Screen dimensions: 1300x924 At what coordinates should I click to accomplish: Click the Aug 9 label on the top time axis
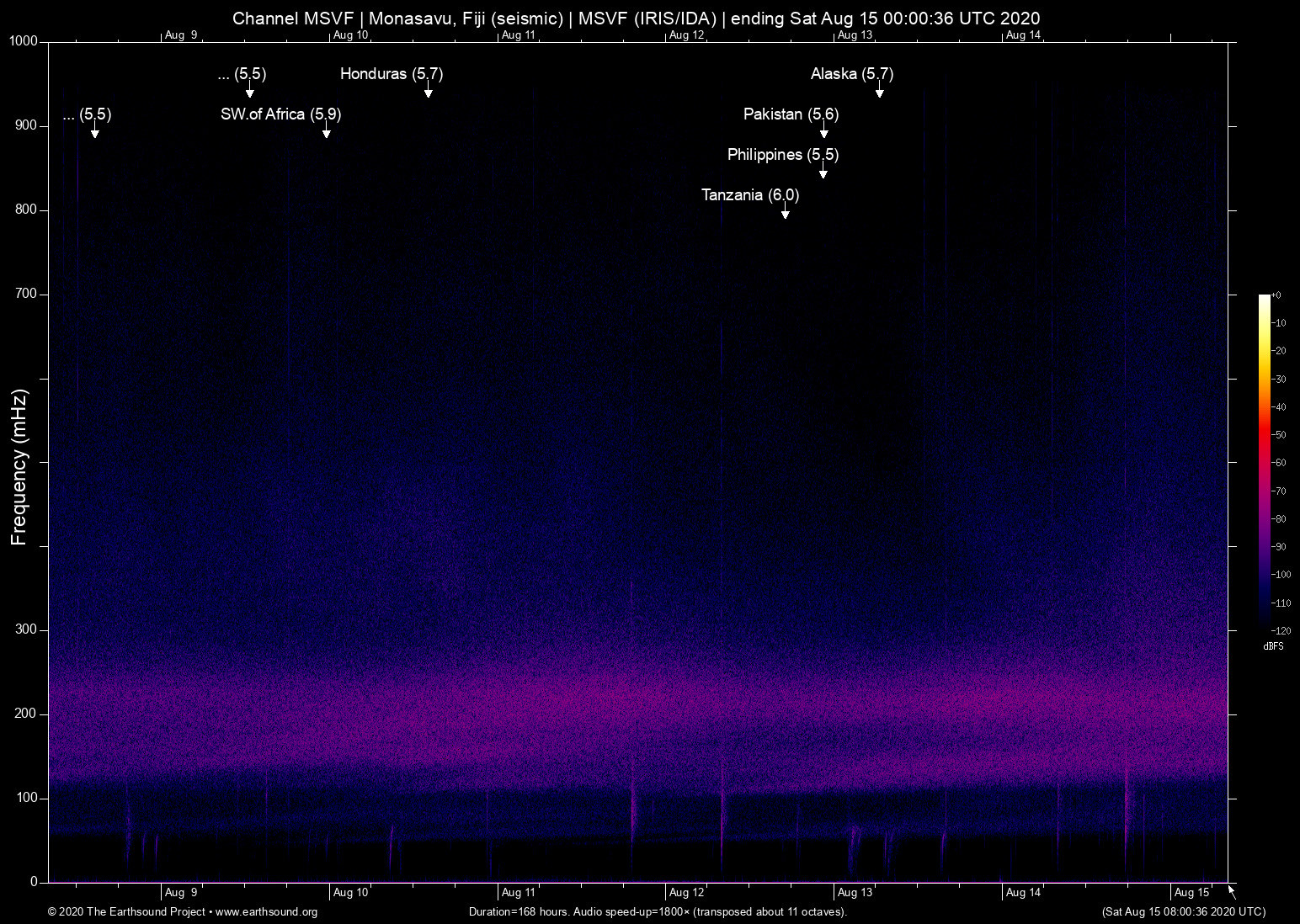click(x=181, y=35)
